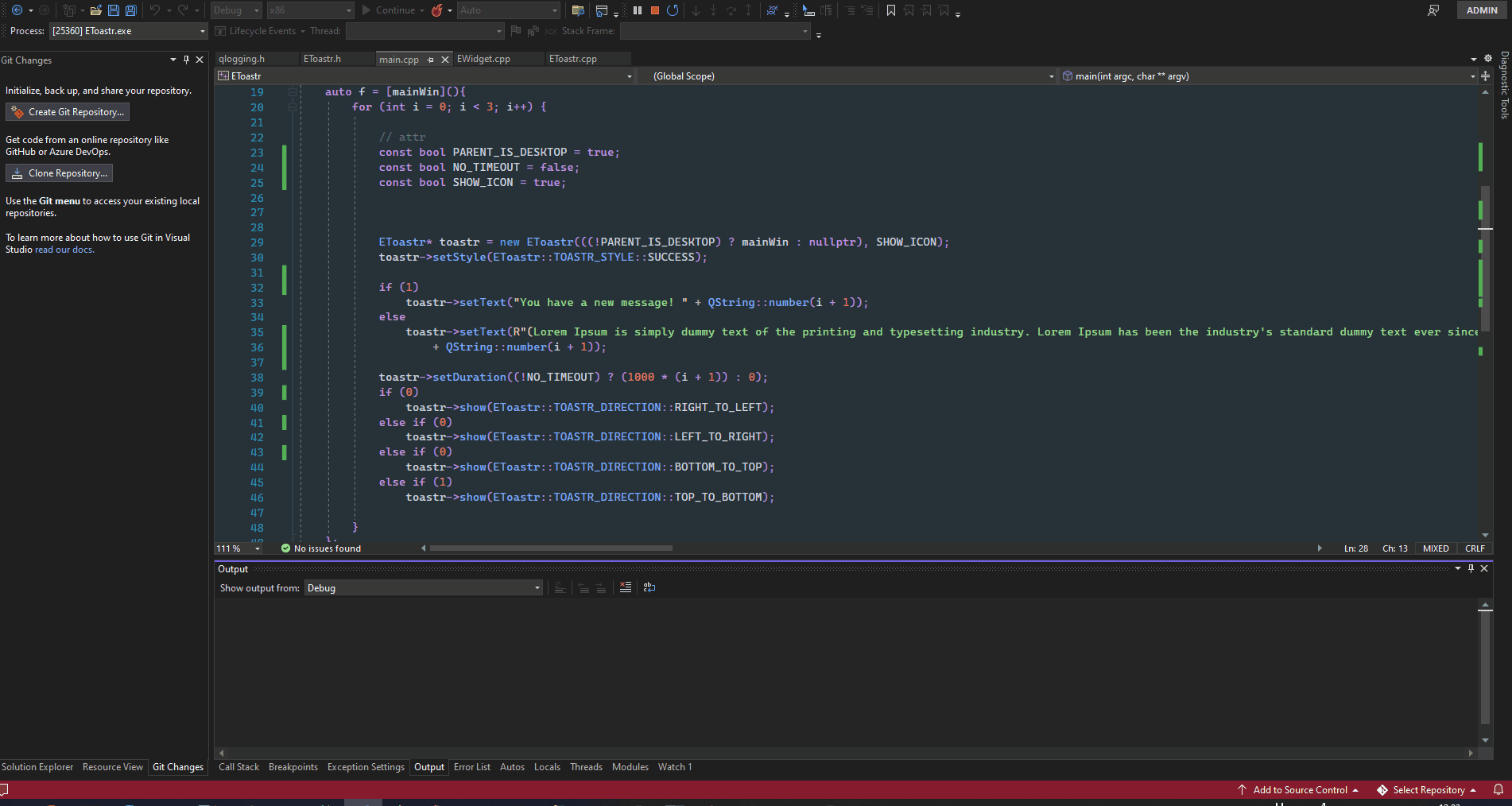Clear all output text icon
1512x806 pixels.
(x=626, y=587)
